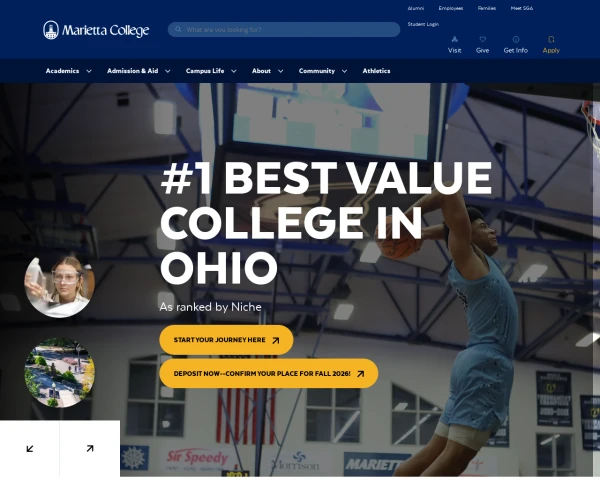This screenshot has width=600, height=480.
Task: Open the Meet SGA link
Action: click(522, 8)
